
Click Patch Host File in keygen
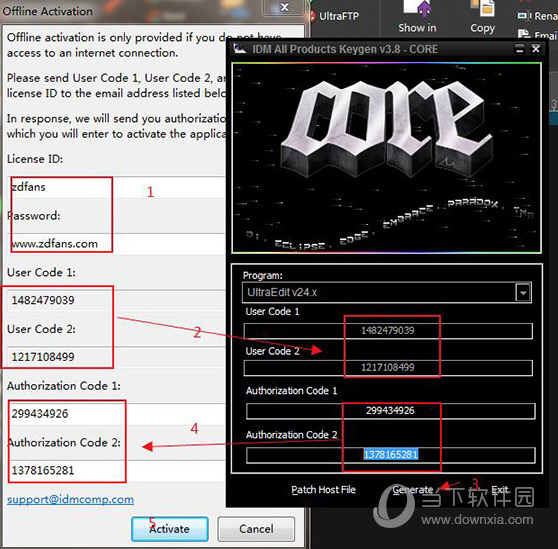[x=323, y=490]
